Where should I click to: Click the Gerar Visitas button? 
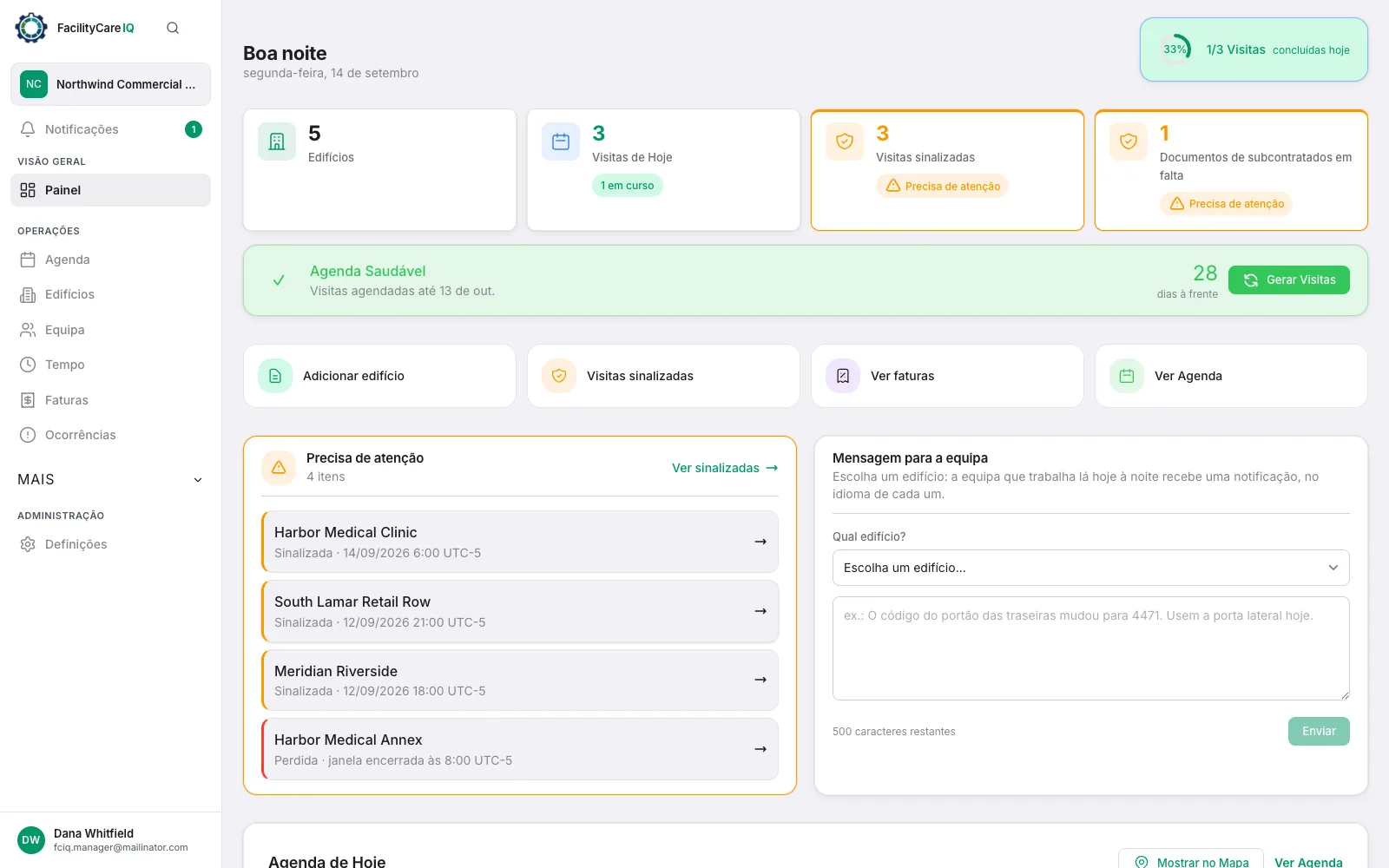coord(1289,279)
